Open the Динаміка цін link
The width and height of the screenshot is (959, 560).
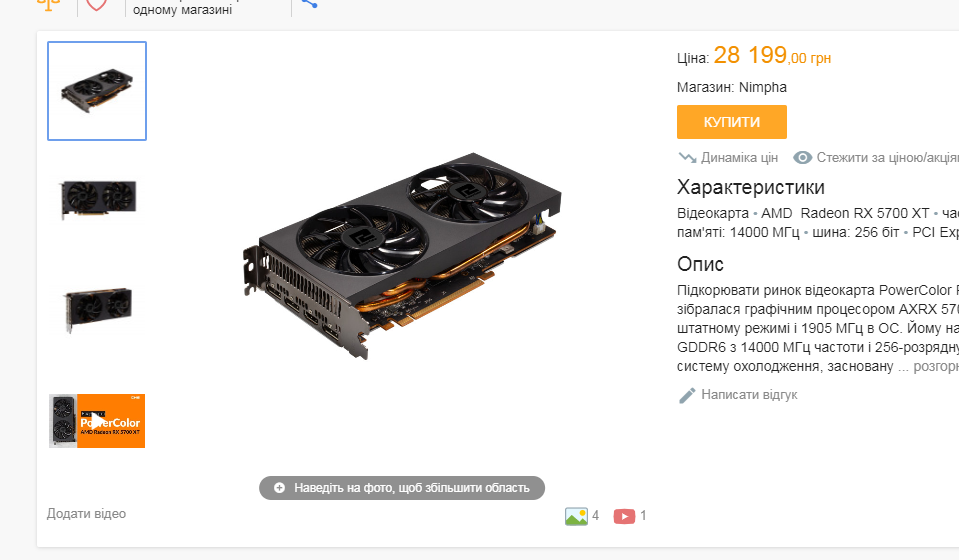click(x=739, y=158)
